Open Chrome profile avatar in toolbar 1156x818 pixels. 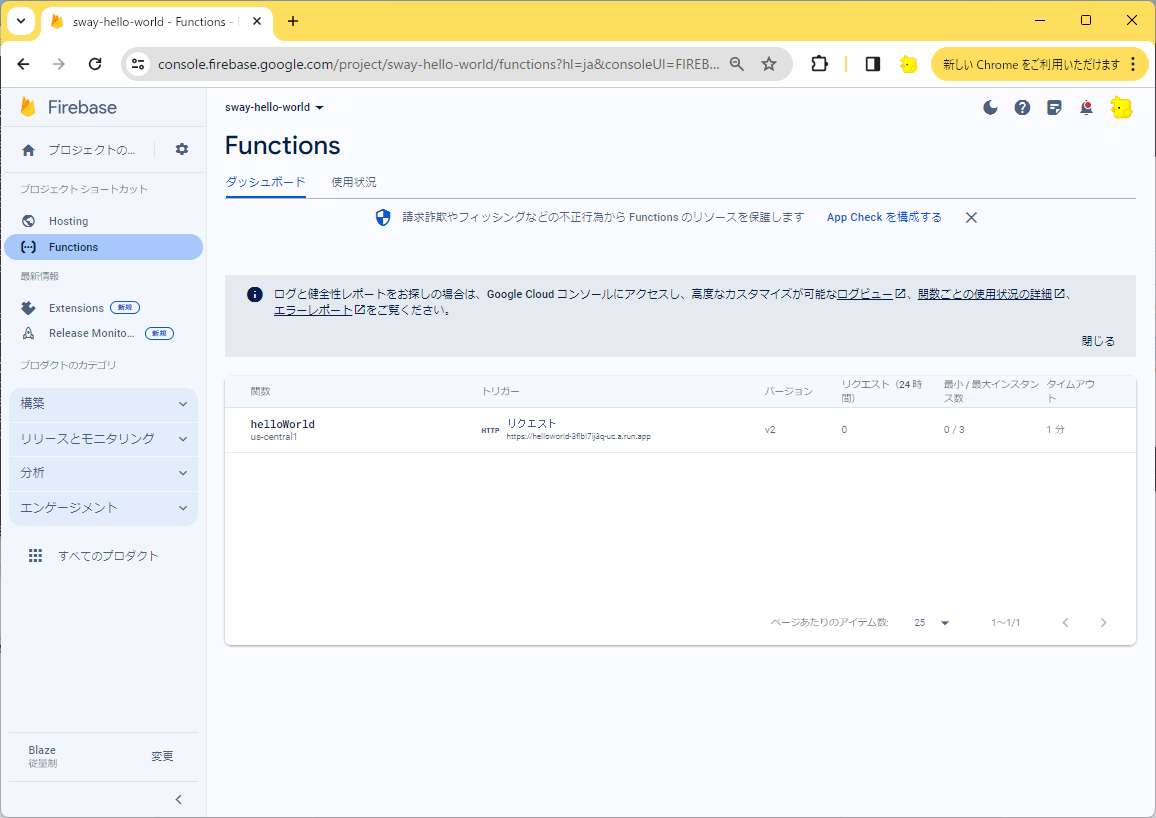click(x=908, y=64)
